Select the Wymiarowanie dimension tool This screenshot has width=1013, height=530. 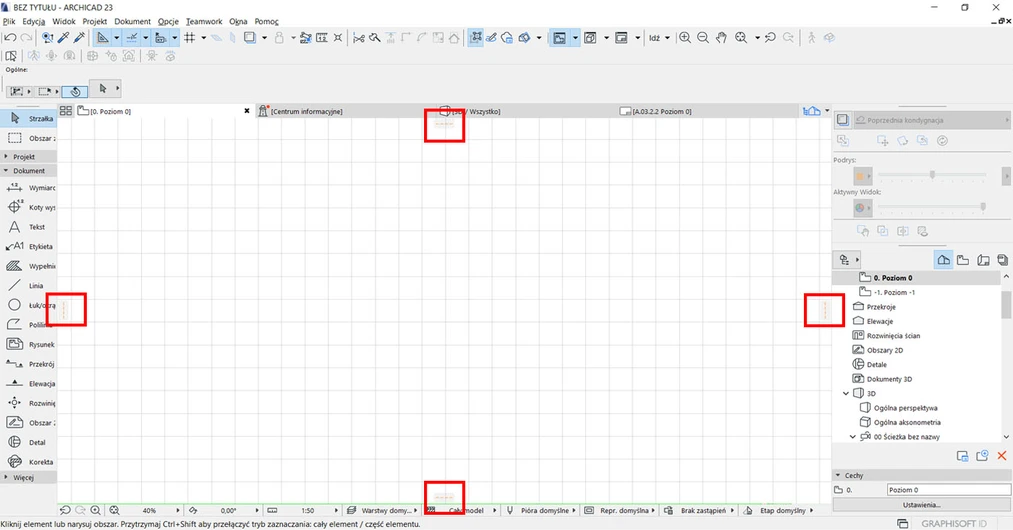coord(29,188)
